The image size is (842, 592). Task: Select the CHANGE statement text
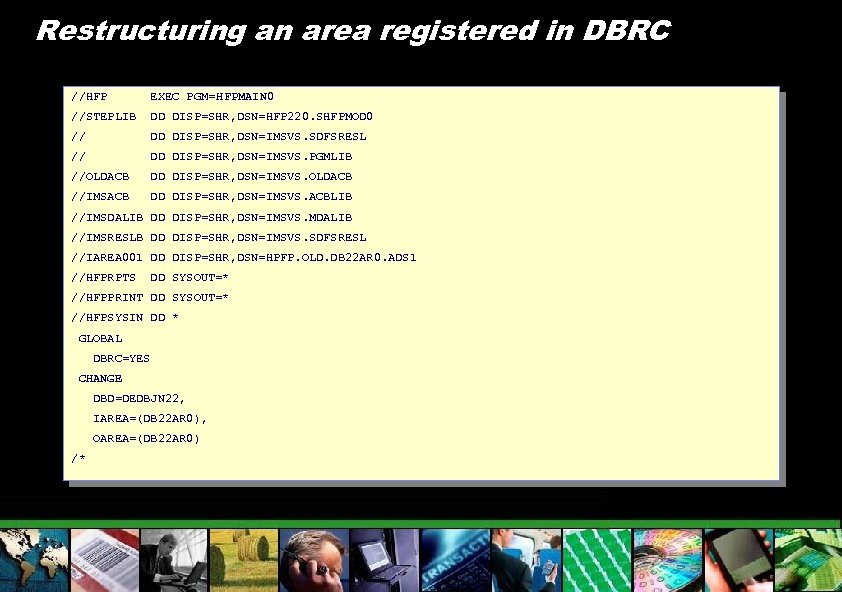click(x=100, y=378)
